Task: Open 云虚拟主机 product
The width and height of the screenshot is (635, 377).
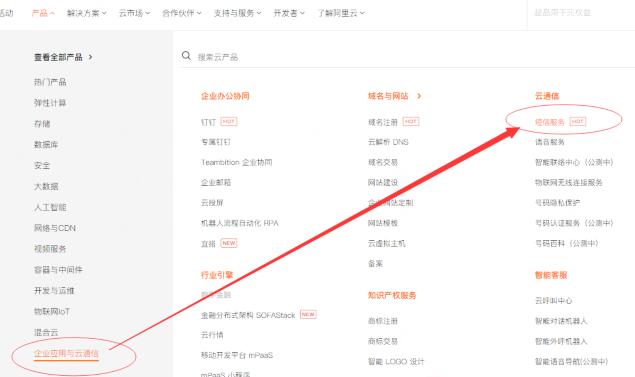Action: pos(386,243)
